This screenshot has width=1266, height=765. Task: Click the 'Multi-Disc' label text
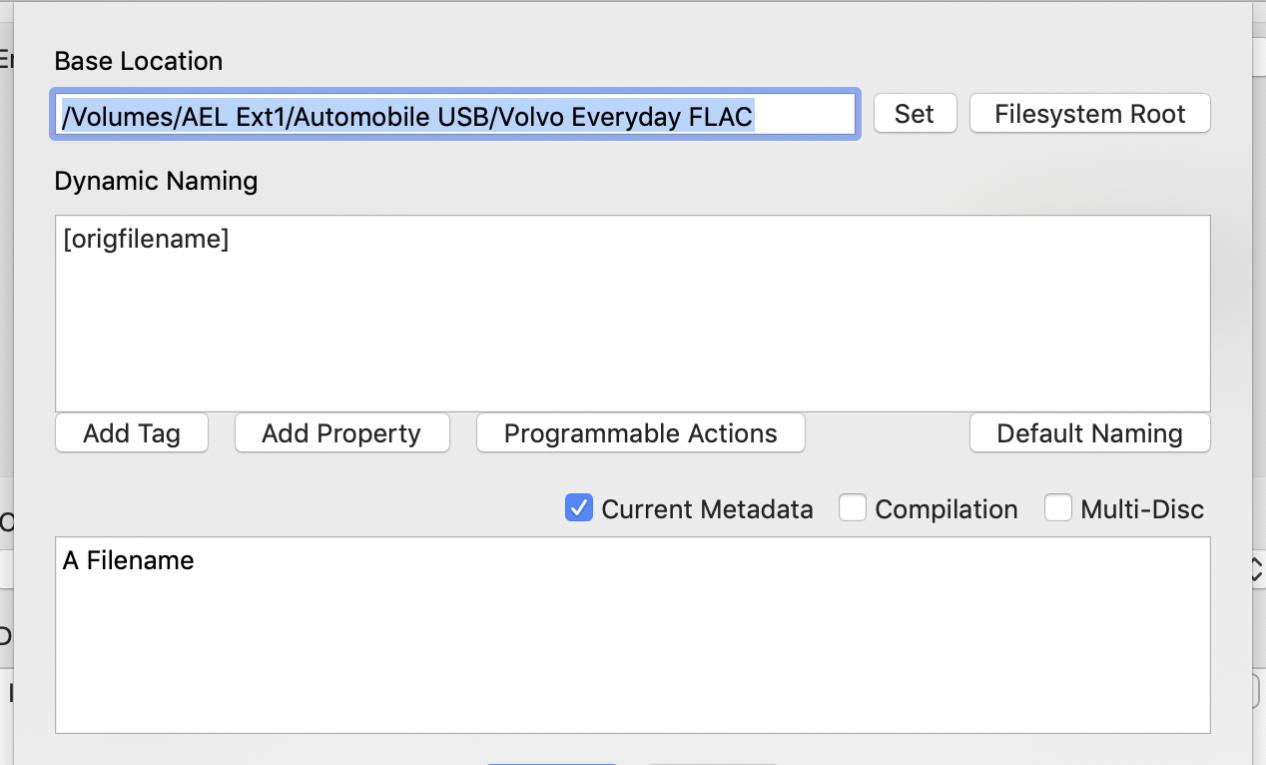click(1142, 509)
